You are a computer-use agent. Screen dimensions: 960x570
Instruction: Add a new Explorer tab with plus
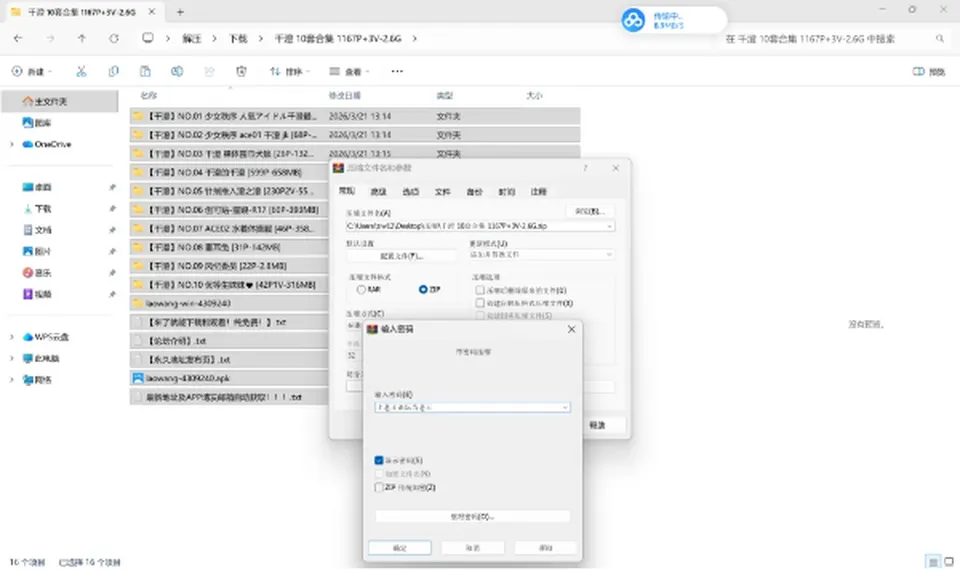coord(180,12)
